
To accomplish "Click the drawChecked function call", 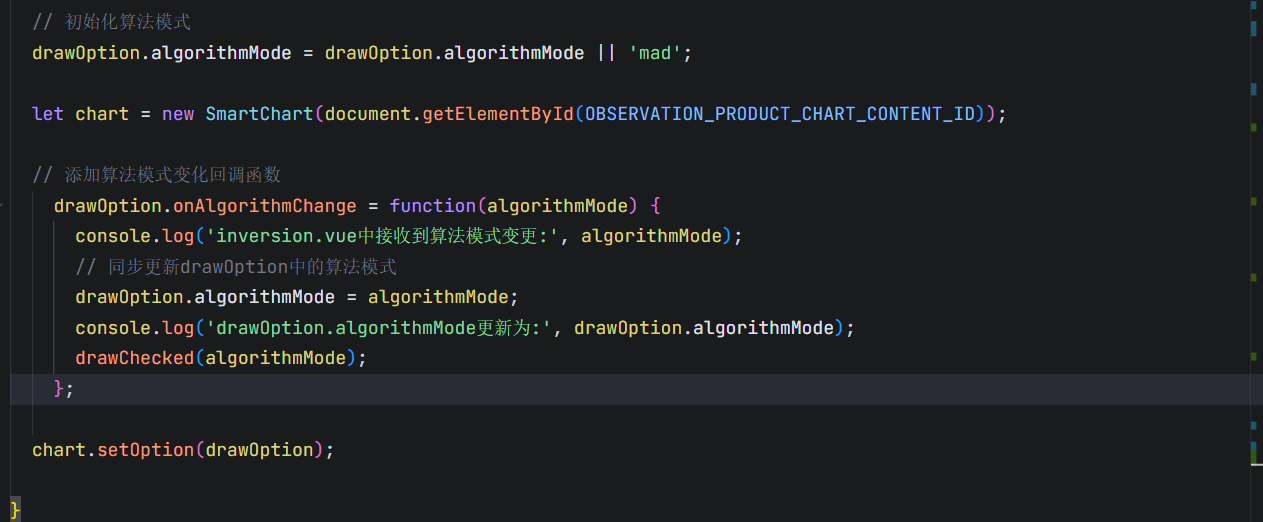I will pyautogui.click(x=135, y=358).
